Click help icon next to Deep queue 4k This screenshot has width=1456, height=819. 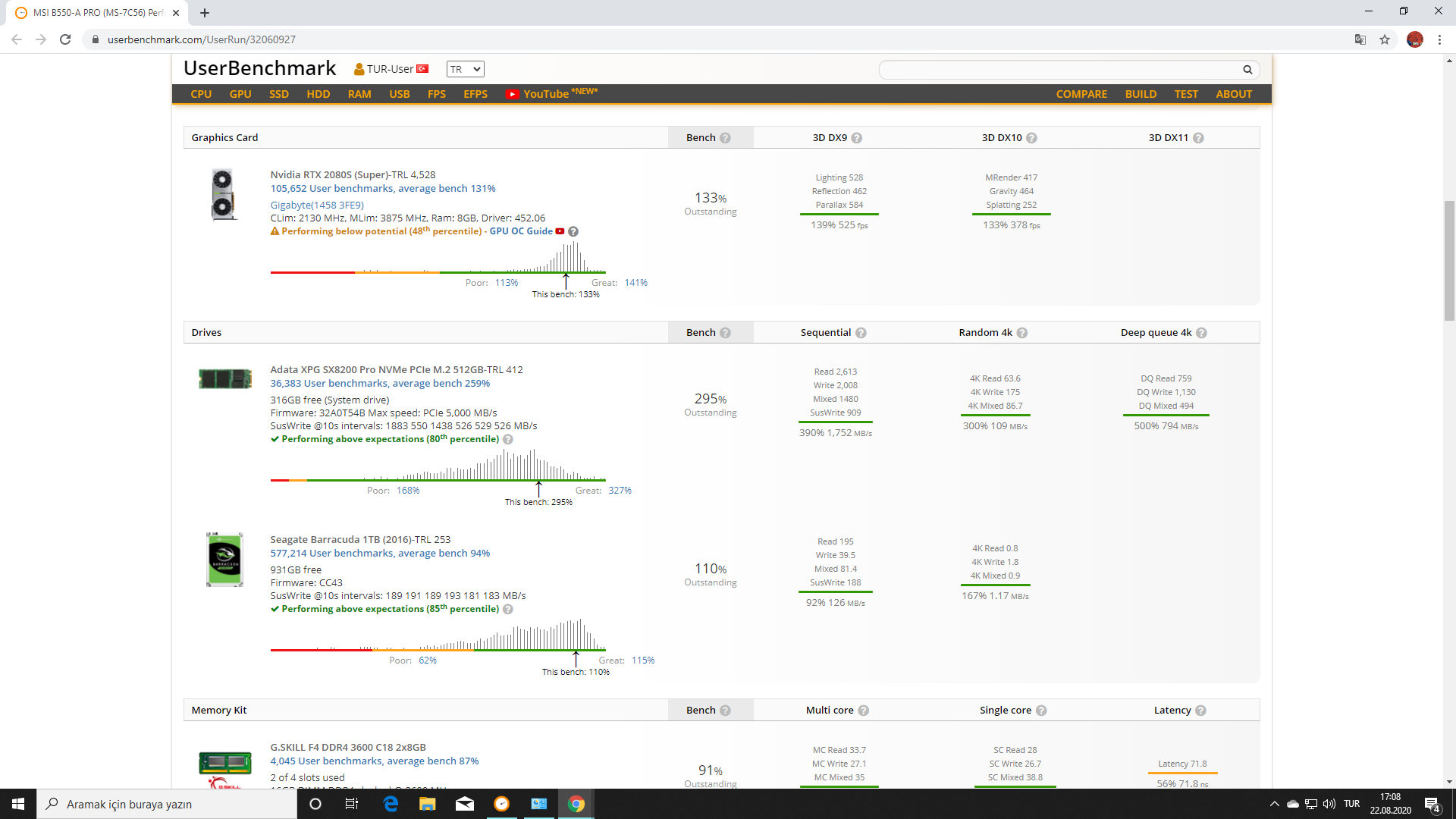[1201, 333]
